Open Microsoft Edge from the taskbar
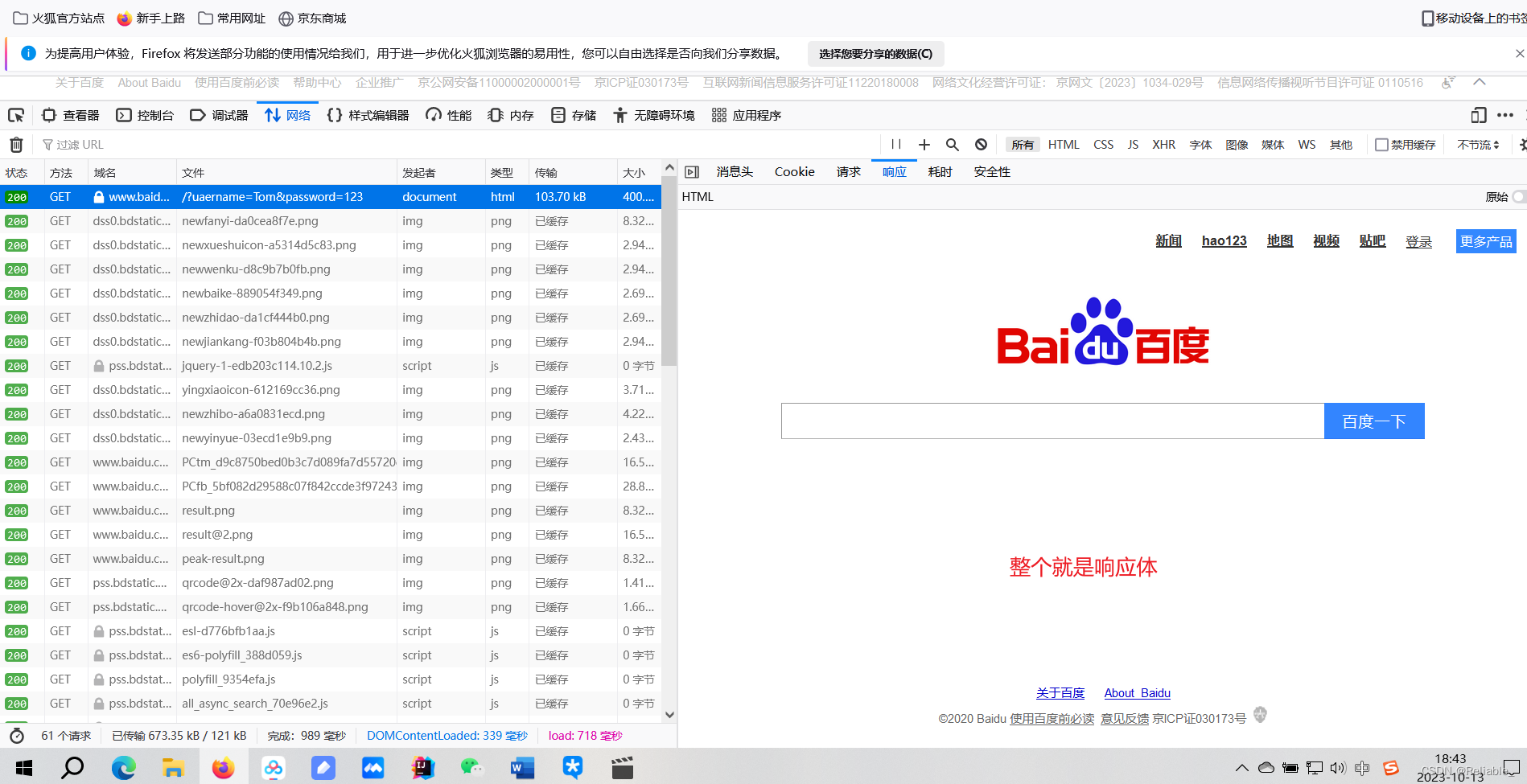The image size is (1527, 784). pyautogui.click(x=123, y=768)
